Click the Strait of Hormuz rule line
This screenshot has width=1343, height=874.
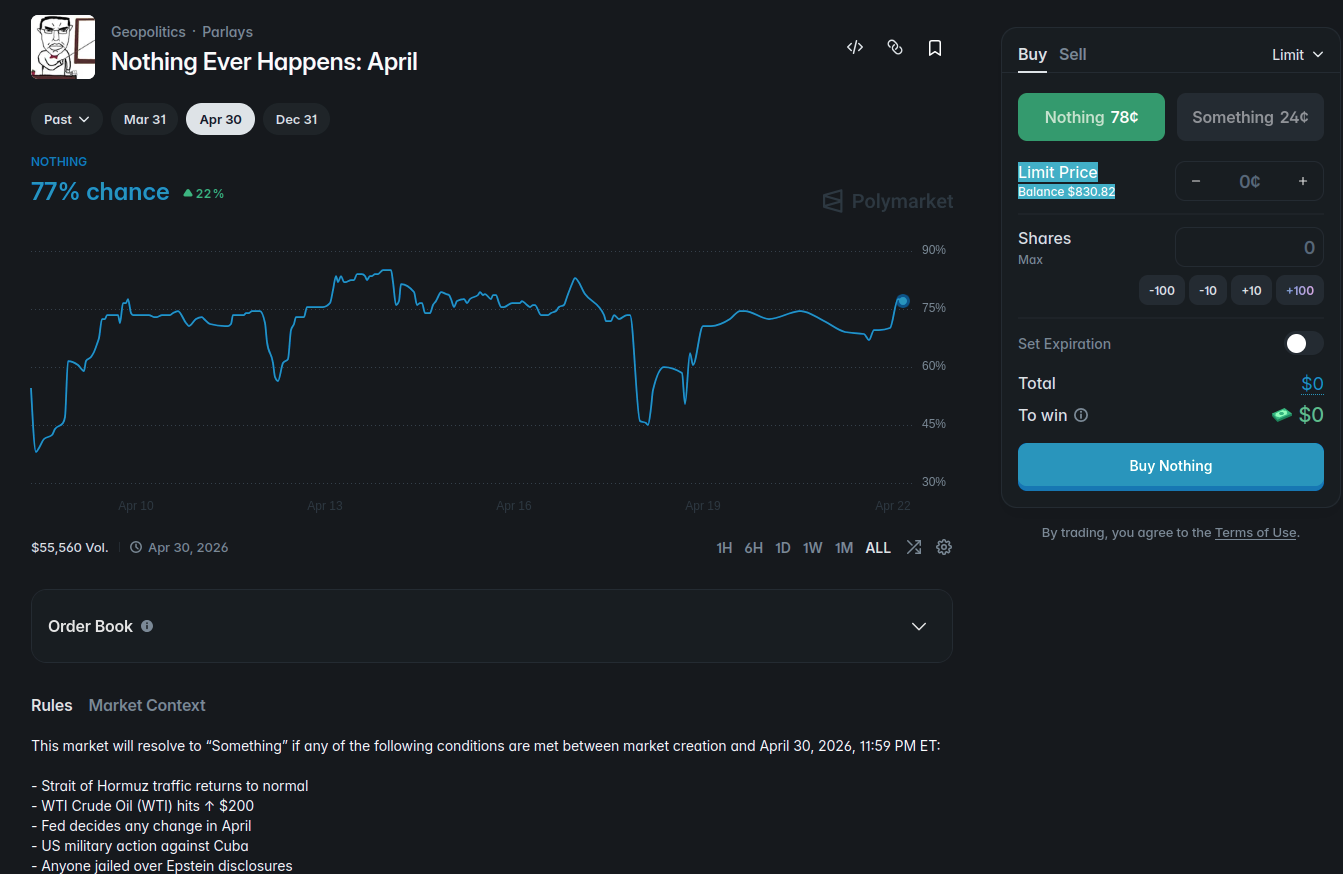coord(170,786)
